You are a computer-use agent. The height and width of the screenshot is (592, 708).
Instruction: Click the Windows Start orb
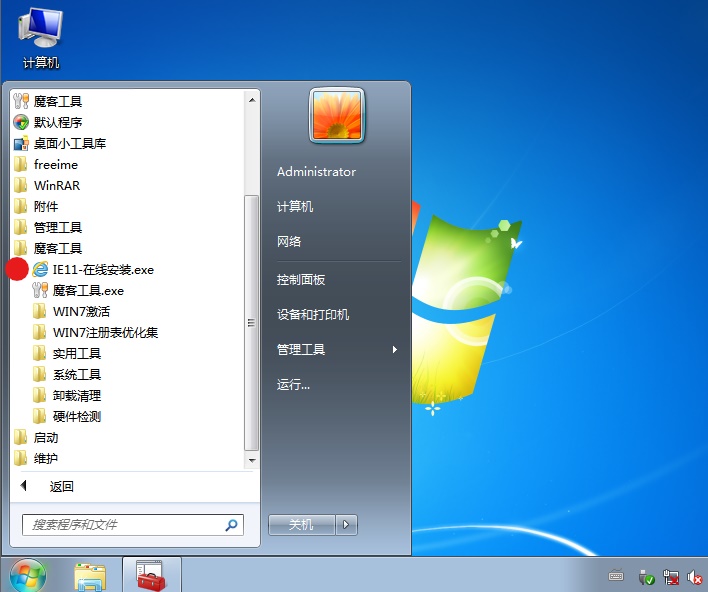28,575
